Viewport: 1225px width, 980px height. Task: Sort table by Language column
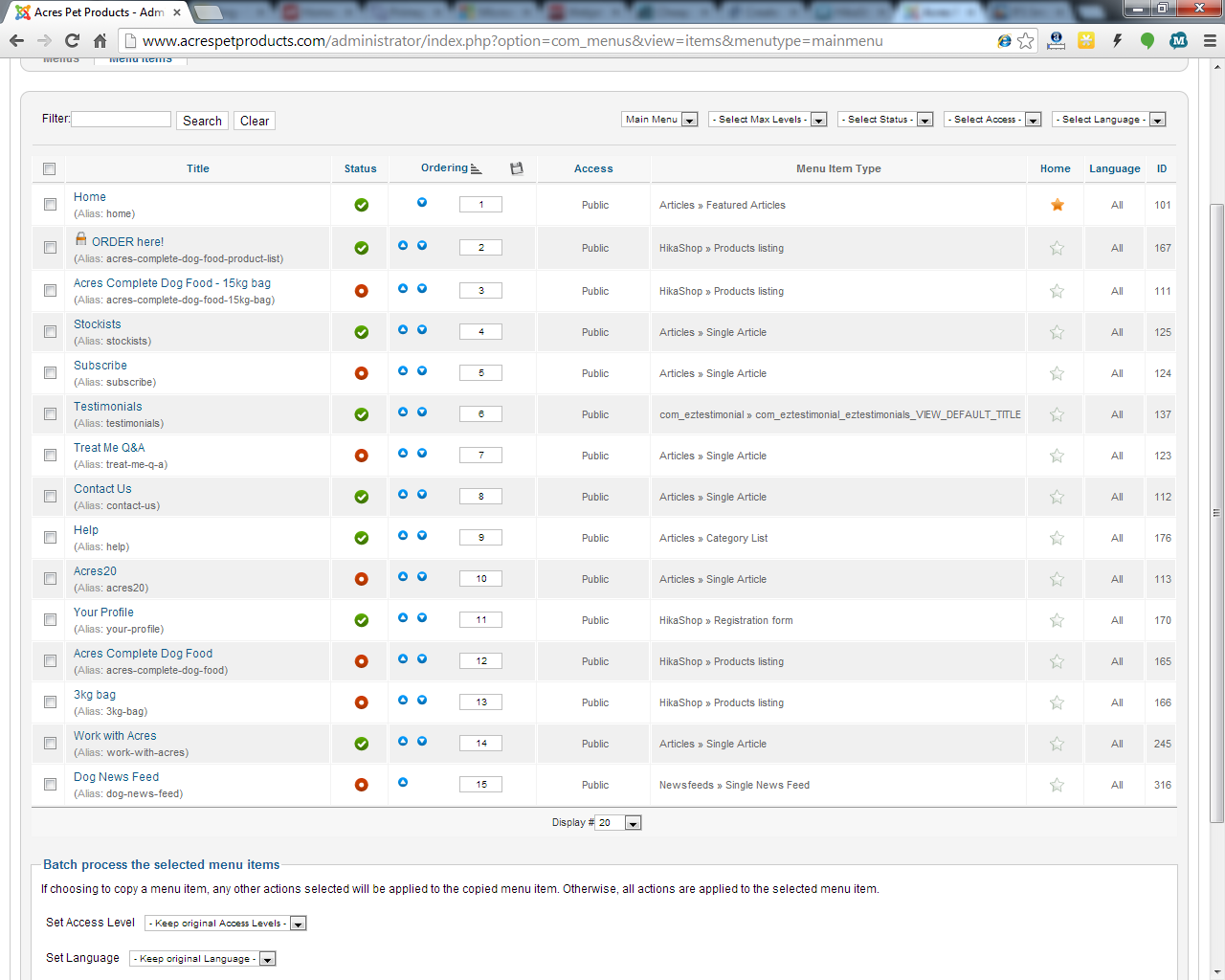click(1115, 168)
